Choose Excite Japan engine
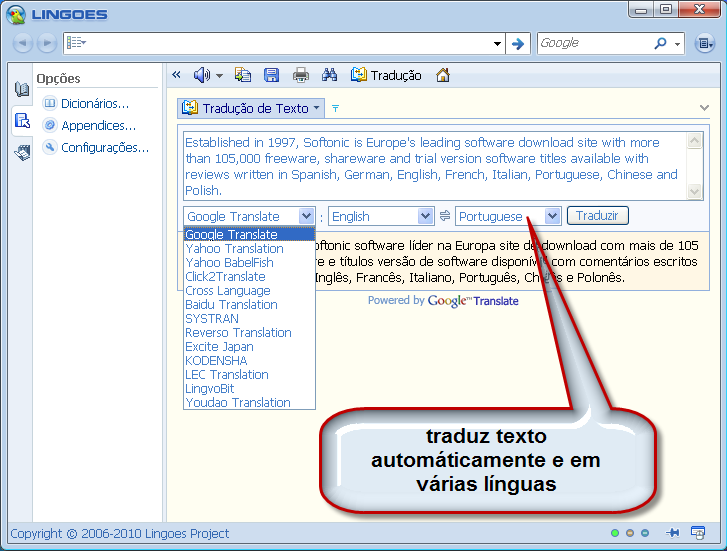727x551 pixels. (x=249, y=346)
